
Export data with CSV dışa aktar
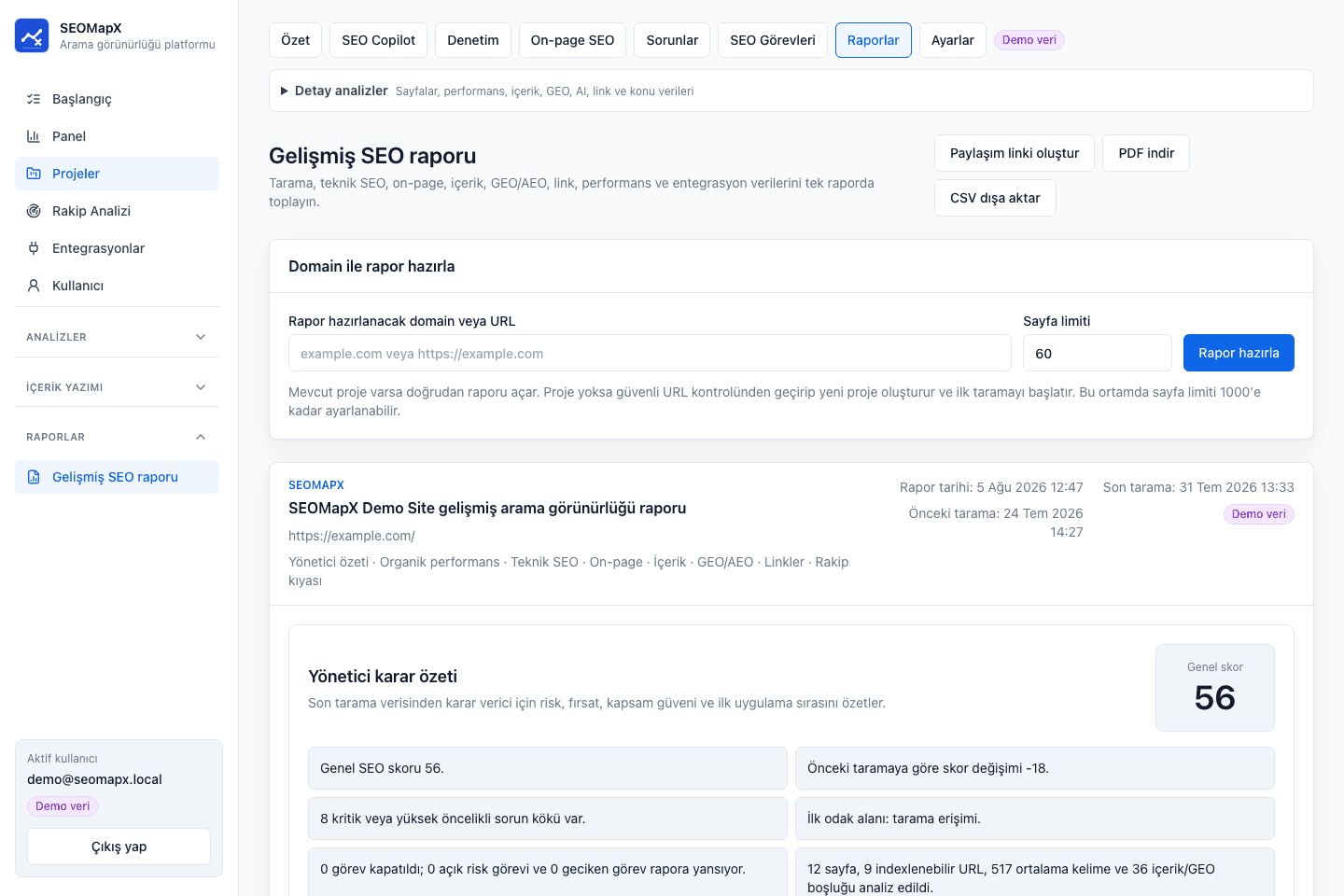(x=995, y=198)
